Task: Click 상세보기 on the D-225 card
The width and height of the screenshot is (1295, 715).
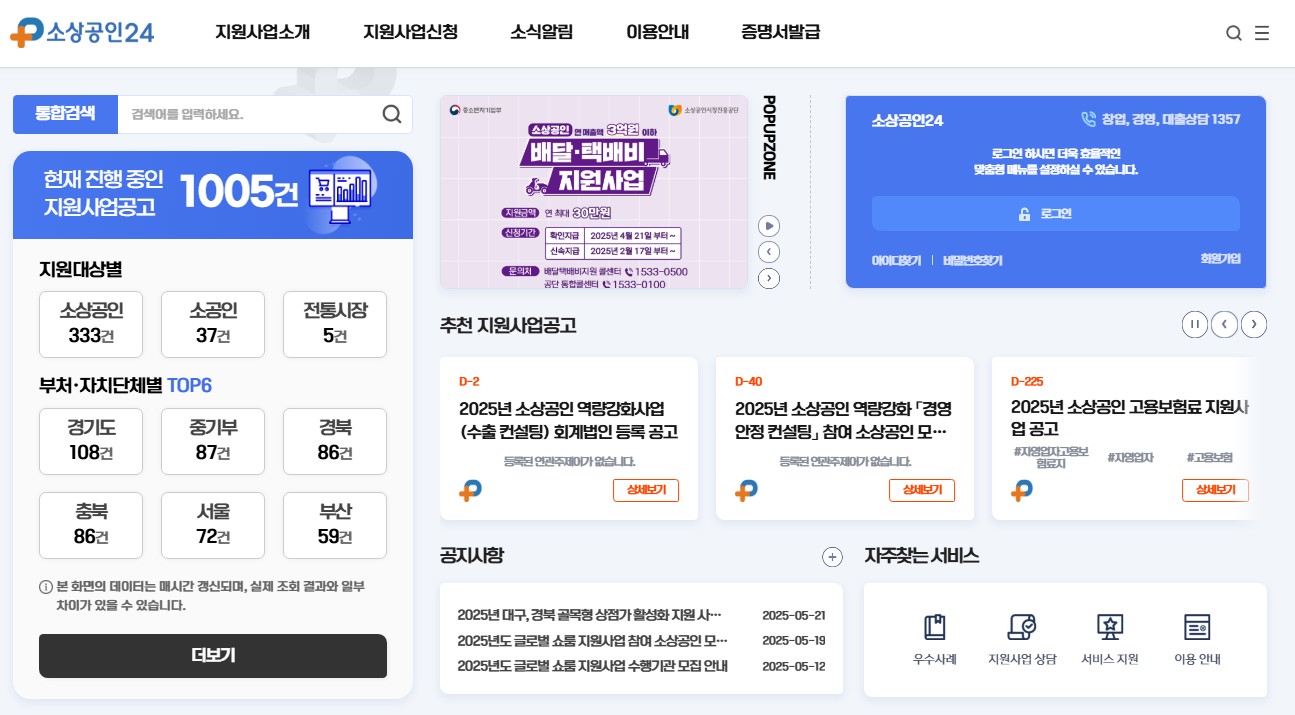Action: (x=1215, y=490)
